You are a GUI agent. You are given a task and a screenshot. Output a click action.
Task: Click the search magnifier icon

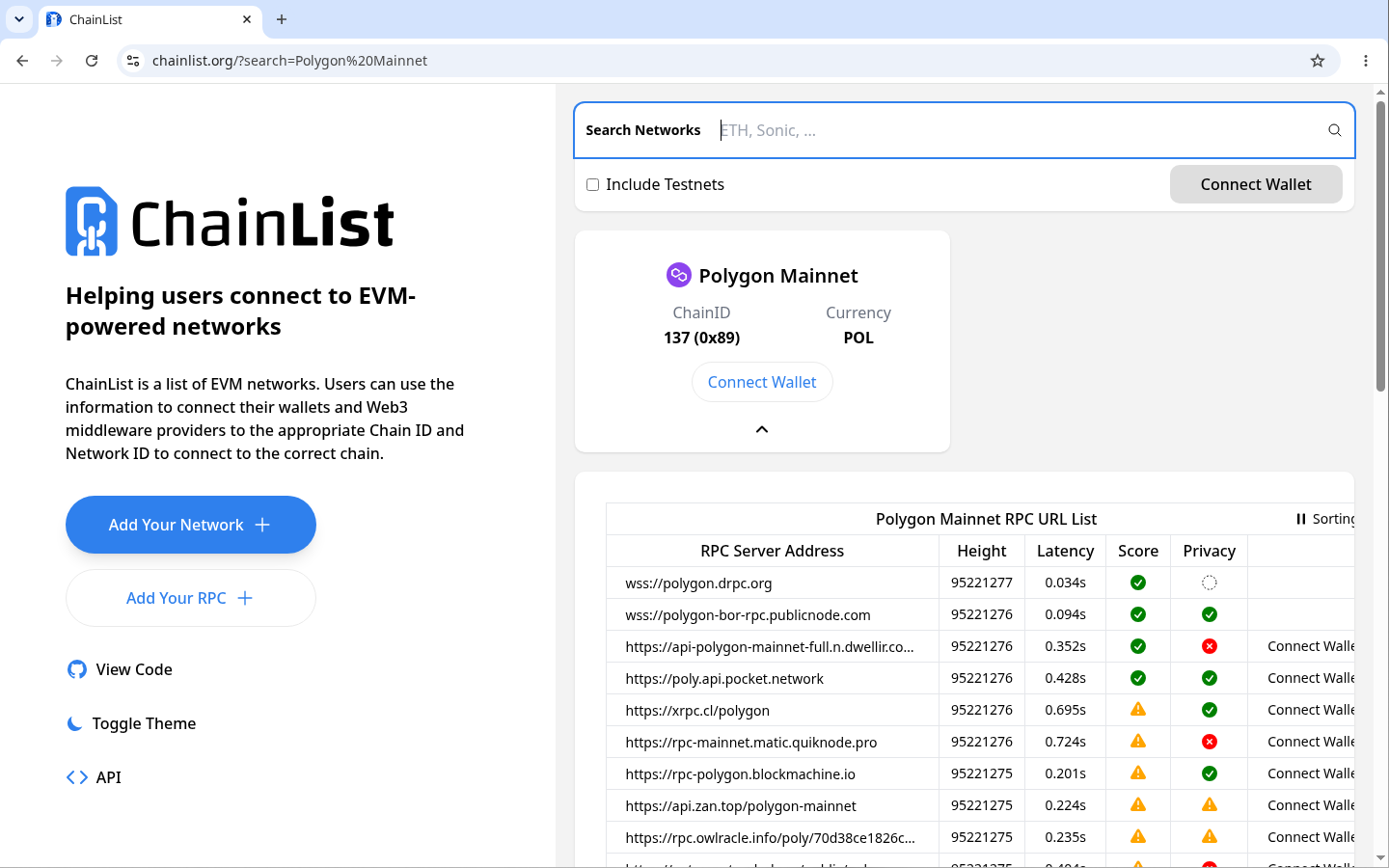coord(1335,130)
